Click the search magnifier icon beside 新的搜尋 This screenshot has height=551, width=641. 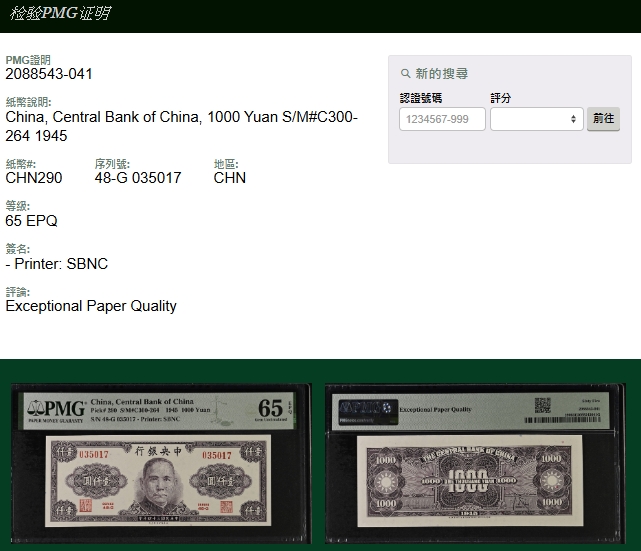tap(405, 74)
